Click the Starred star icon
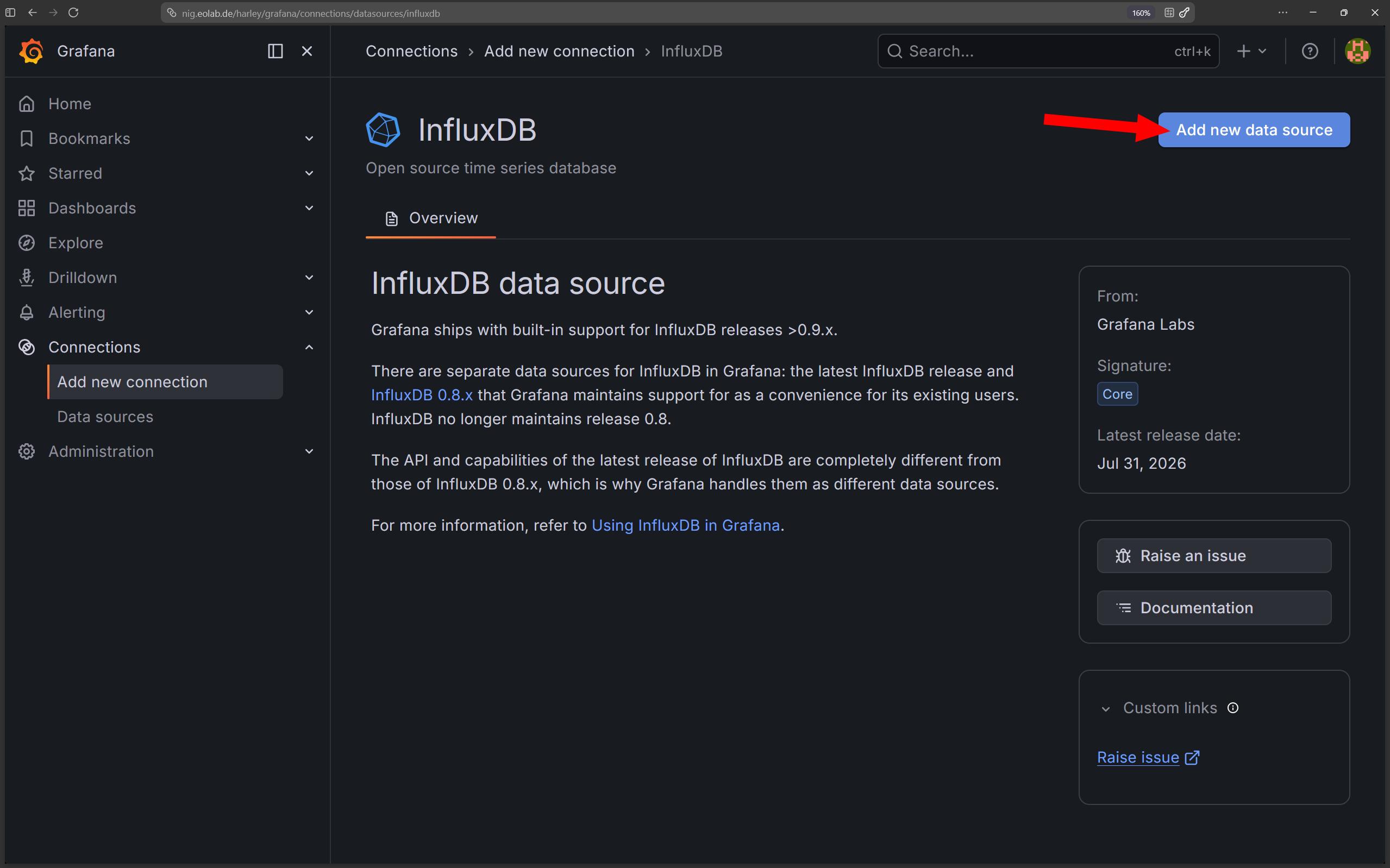The width and height of the screenshot is (1390, 868). pos(27,173)
